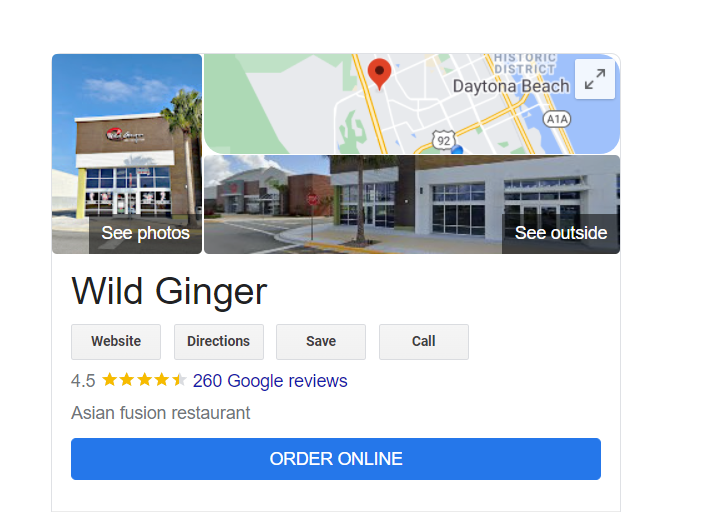Open See outside street view image
This screenshot has height=512, width=709.
point(412,204)
